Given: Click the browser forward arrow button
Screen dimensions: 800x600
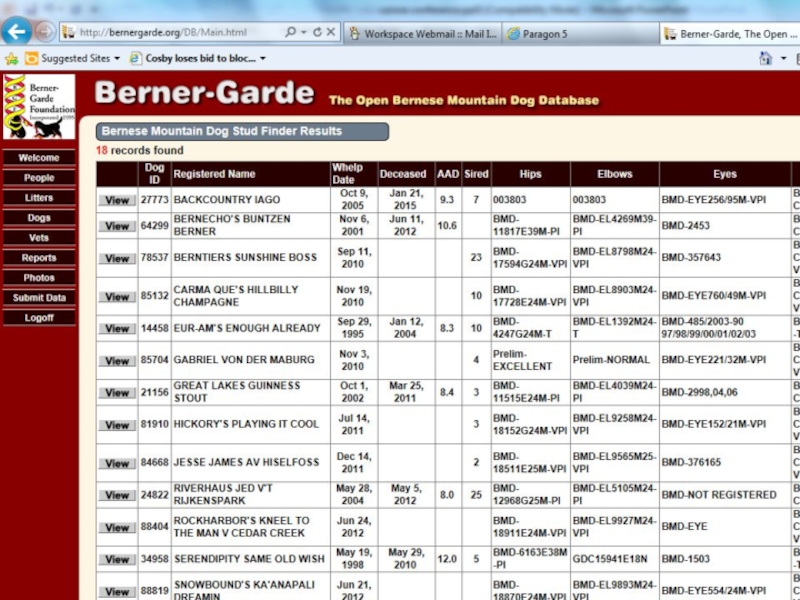Looking at the screenshot, I should coord(45,32).
